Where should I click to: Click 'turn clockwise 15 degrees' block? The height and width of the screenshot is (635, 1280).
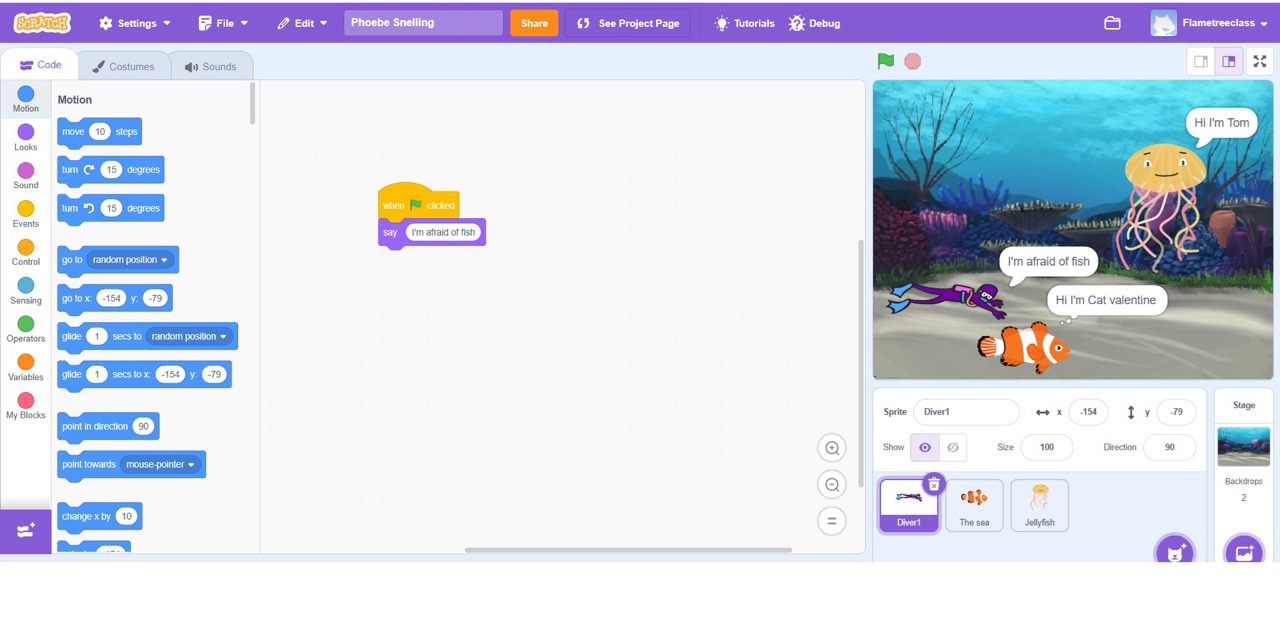point(110,170)
